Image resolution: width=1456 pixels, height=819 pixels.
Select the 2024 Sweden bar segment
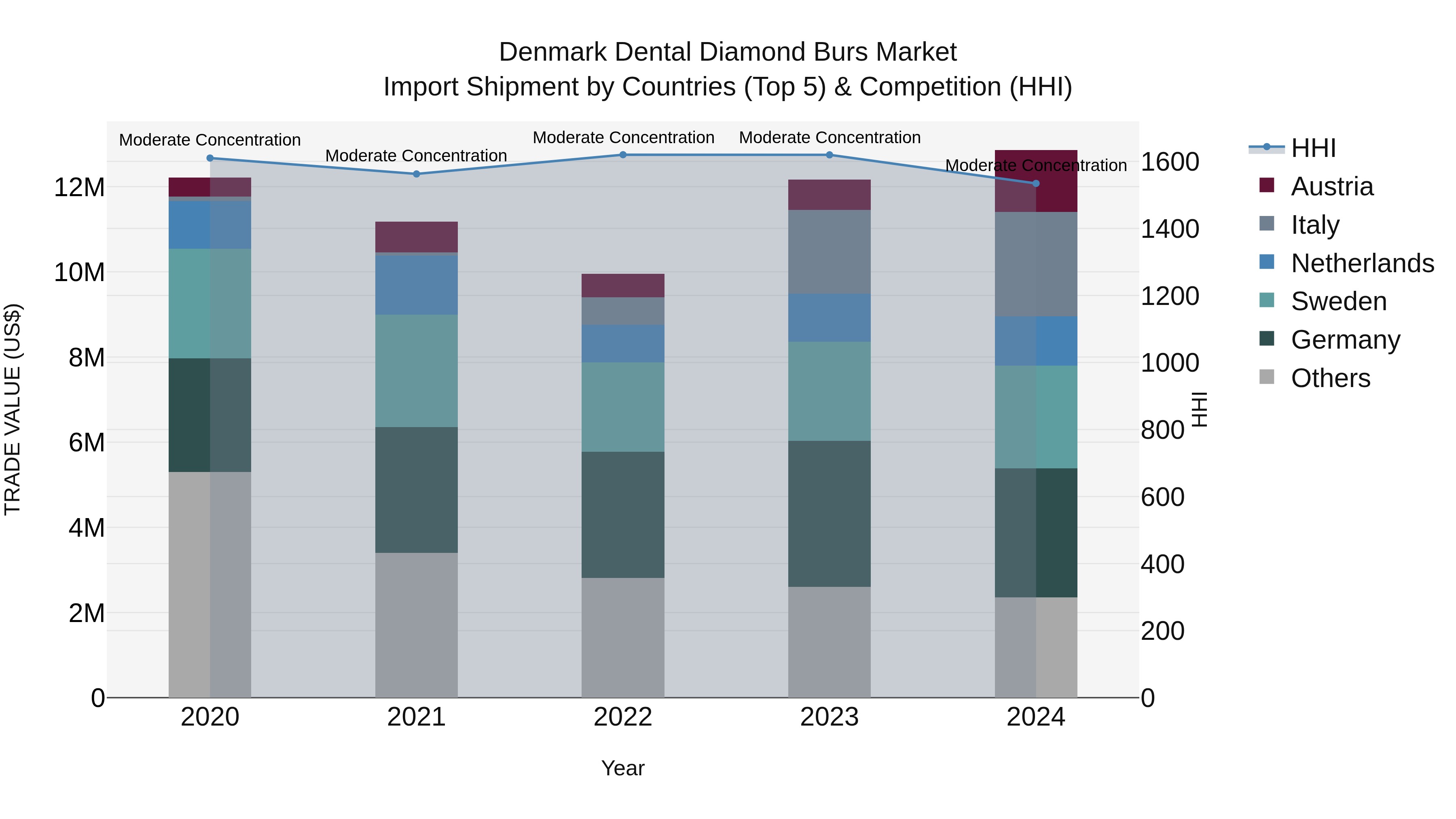pos(1036,417)
